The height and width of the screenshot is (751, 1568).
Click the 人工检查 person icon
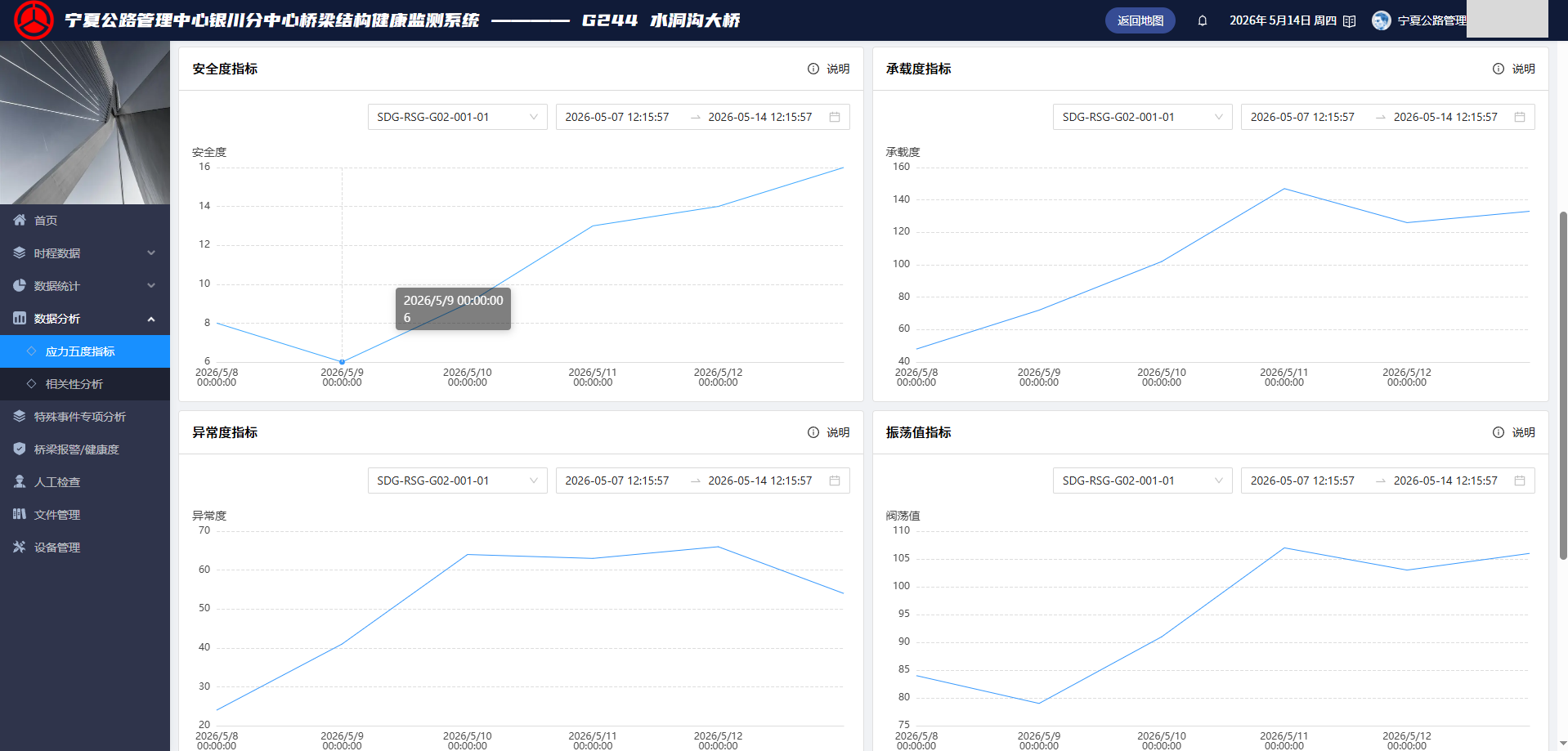[20, 481]
